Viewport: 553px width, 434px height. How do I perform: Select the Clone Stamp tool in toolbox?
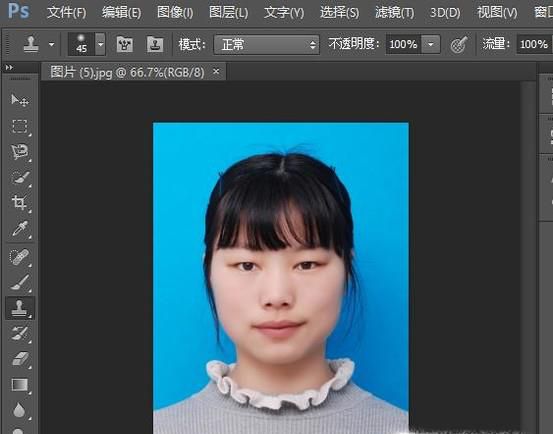[20, 308]
